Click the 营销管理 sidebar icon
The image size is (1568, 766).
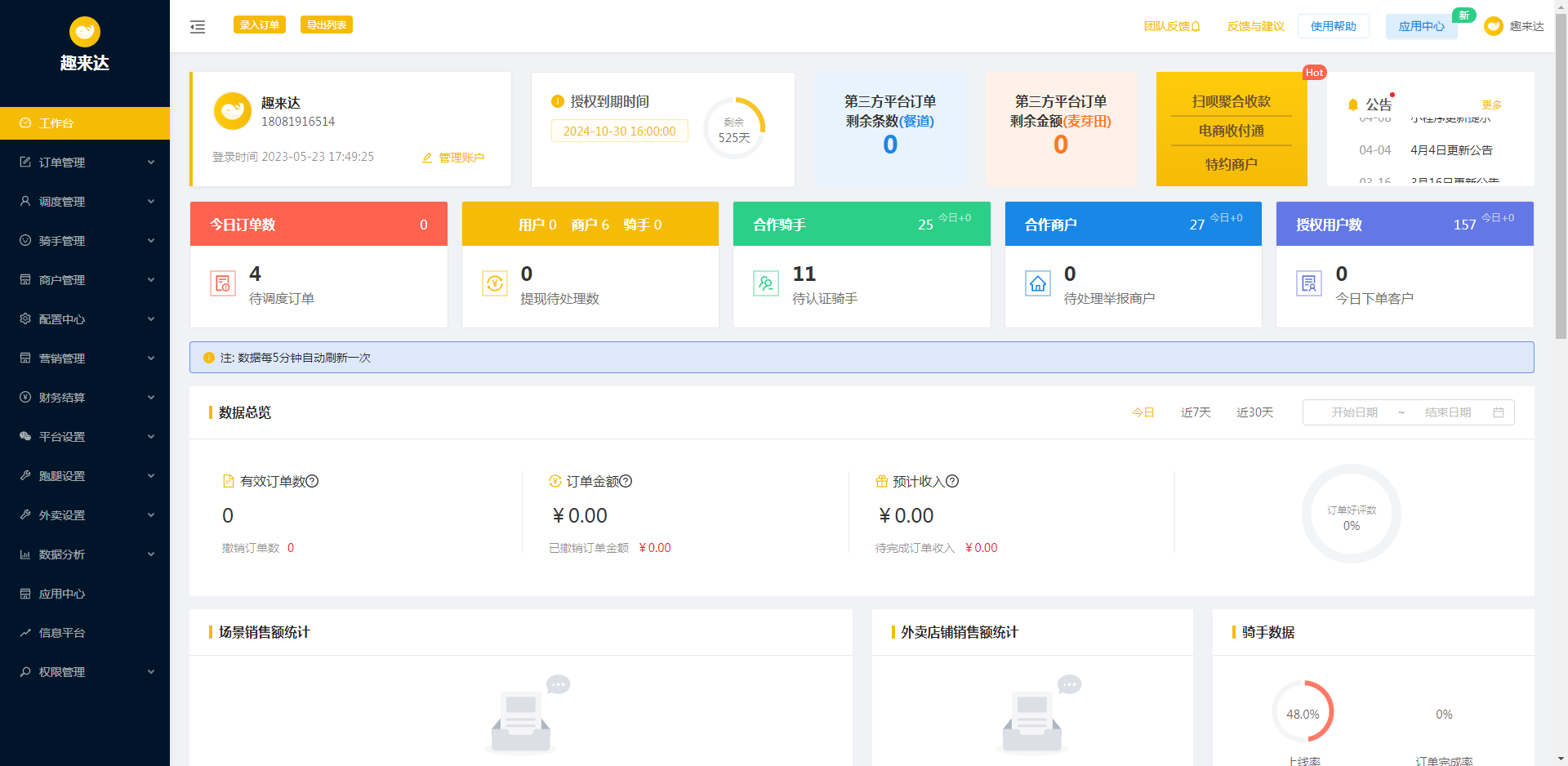pos(25,359)
